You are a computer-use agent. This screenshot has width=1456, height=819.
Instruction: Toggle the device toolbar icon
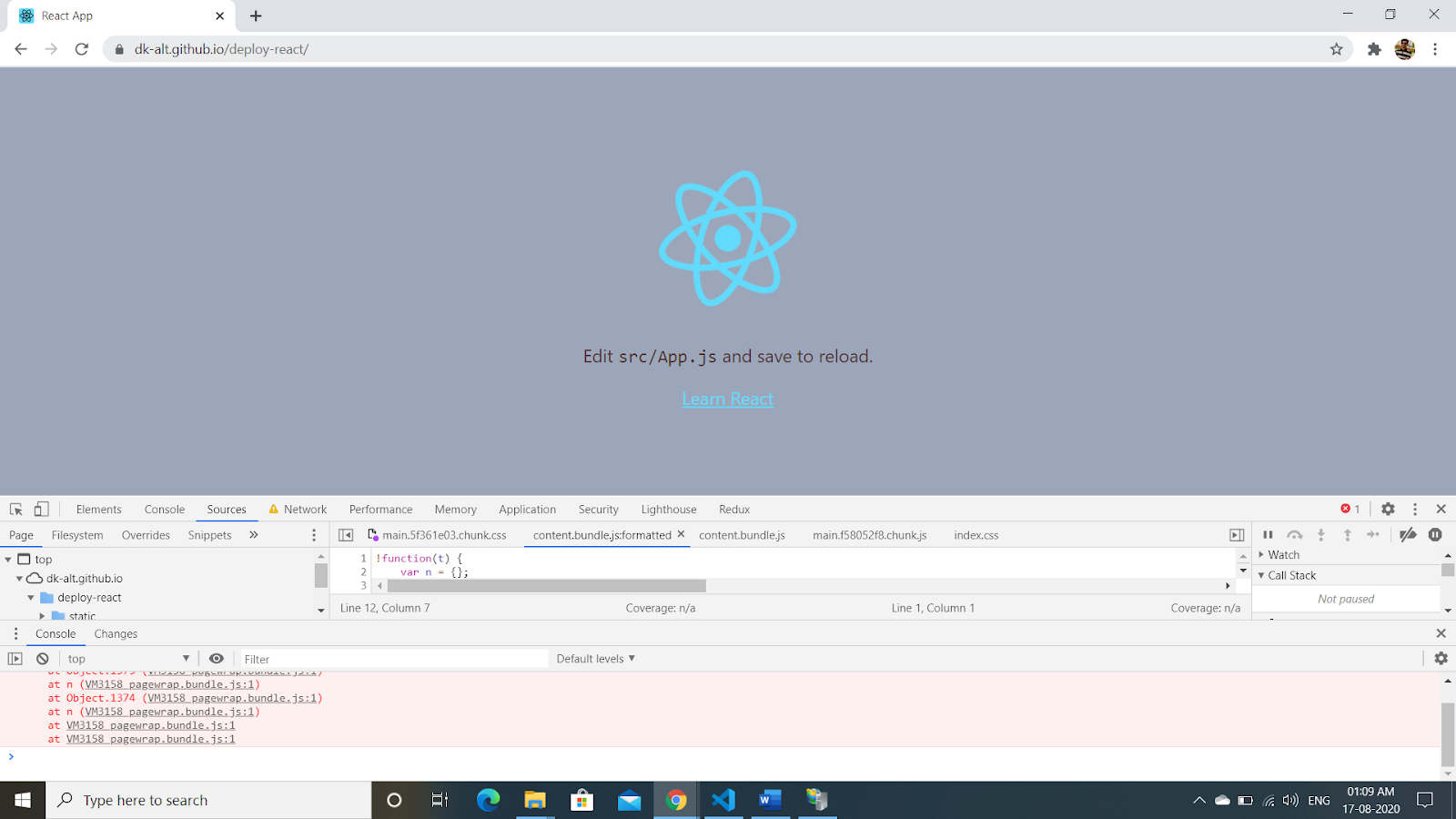tap(40, 509)
